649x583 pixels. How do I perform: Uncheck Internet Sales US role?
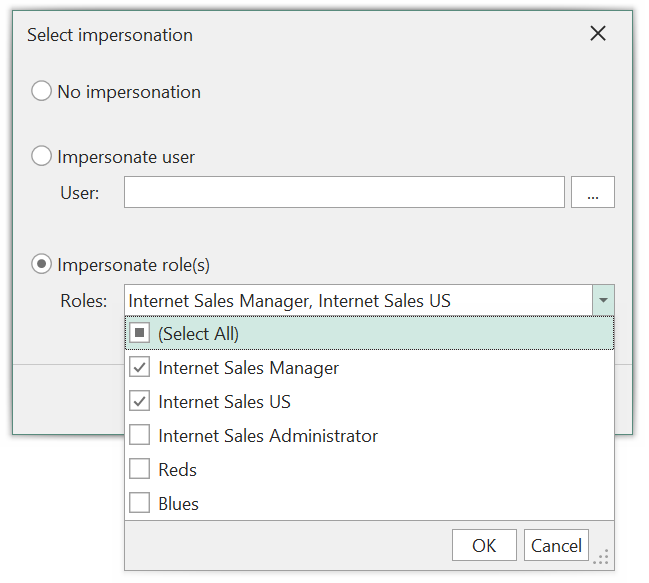pyautogui.click(x=139, y=401)
